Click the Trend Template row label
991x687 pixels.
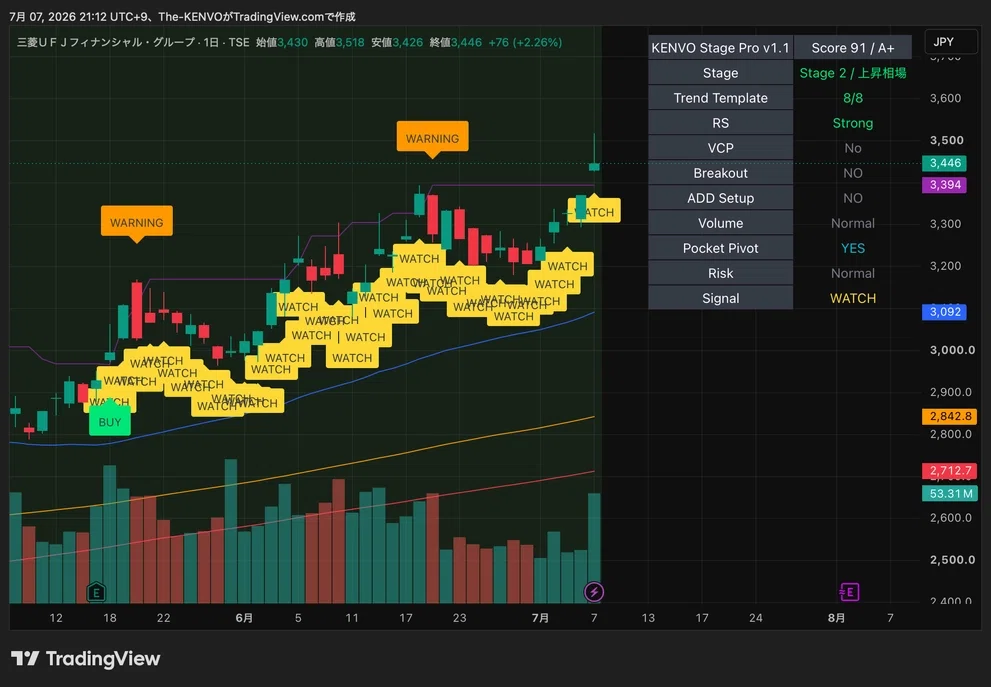(x=720, y=98)
